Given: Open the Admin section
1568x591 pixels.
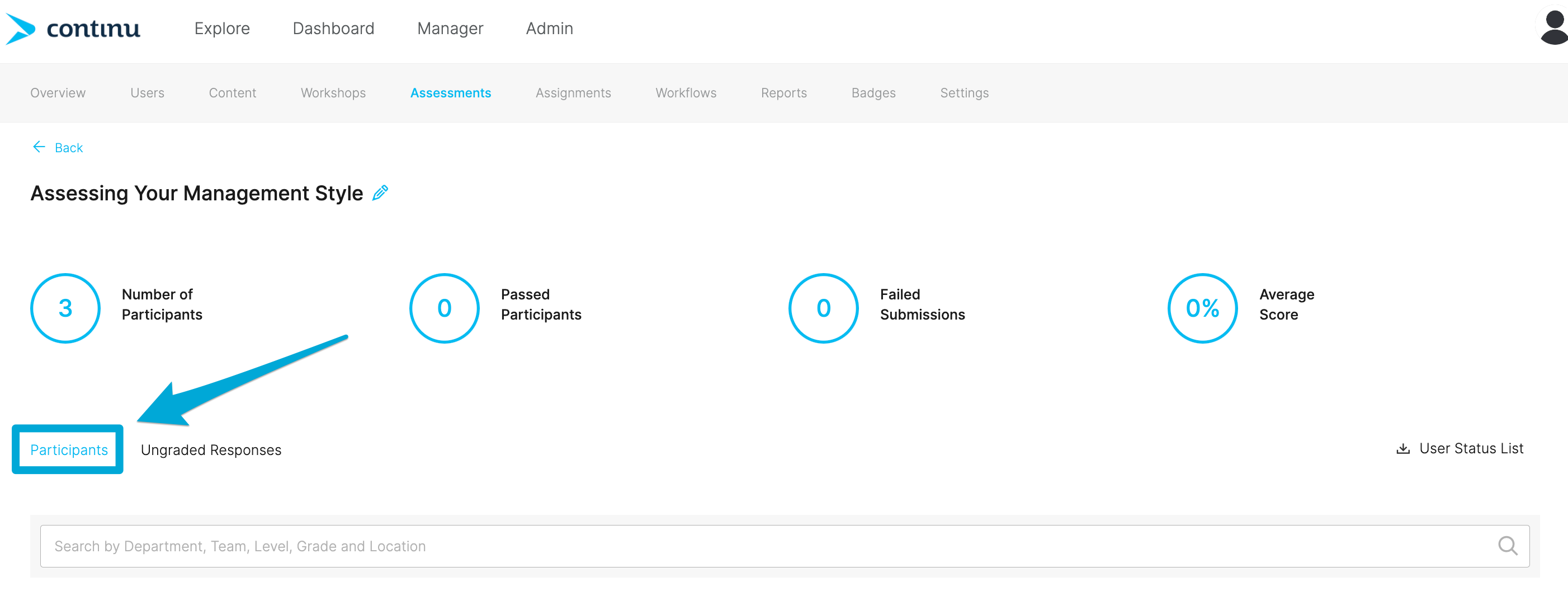Looking at the screenshot, I should pos(550,29).
